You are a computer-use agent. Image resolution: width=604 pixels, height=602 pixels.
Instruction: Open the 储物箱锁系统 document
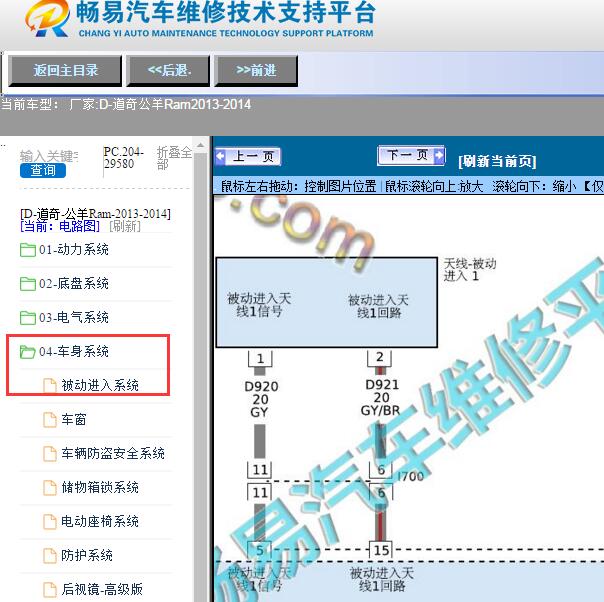coord(100,487)
